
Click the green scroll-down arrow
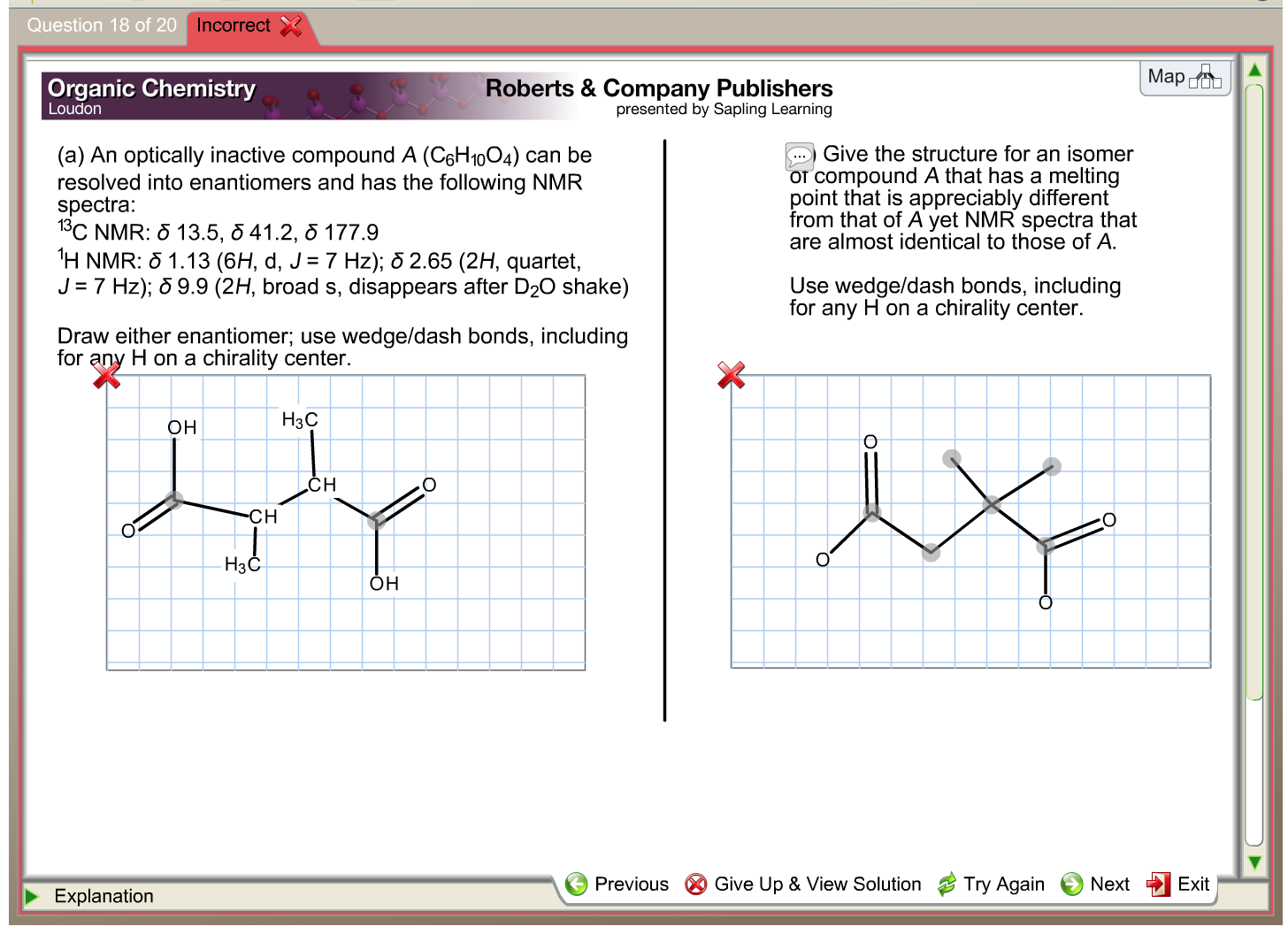click(x=1254, y=861)
